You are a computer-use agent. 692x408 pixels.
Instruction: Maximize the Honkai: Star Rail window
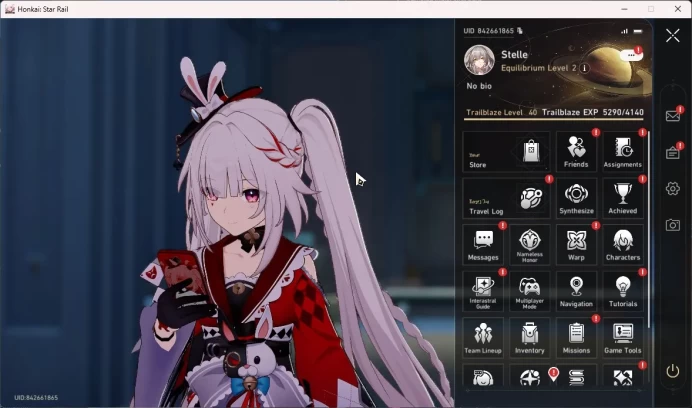(x=651, y=9)
